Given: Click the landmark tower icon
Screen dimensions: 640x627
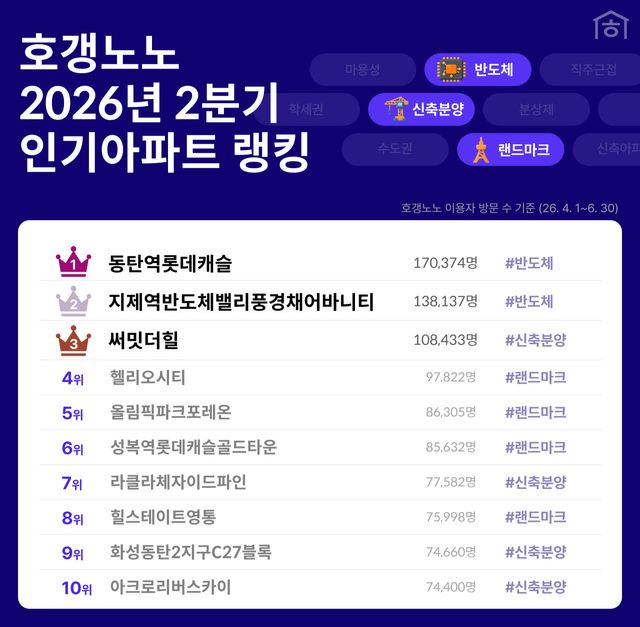Looking at the screenshot, I should click(481, 150).
